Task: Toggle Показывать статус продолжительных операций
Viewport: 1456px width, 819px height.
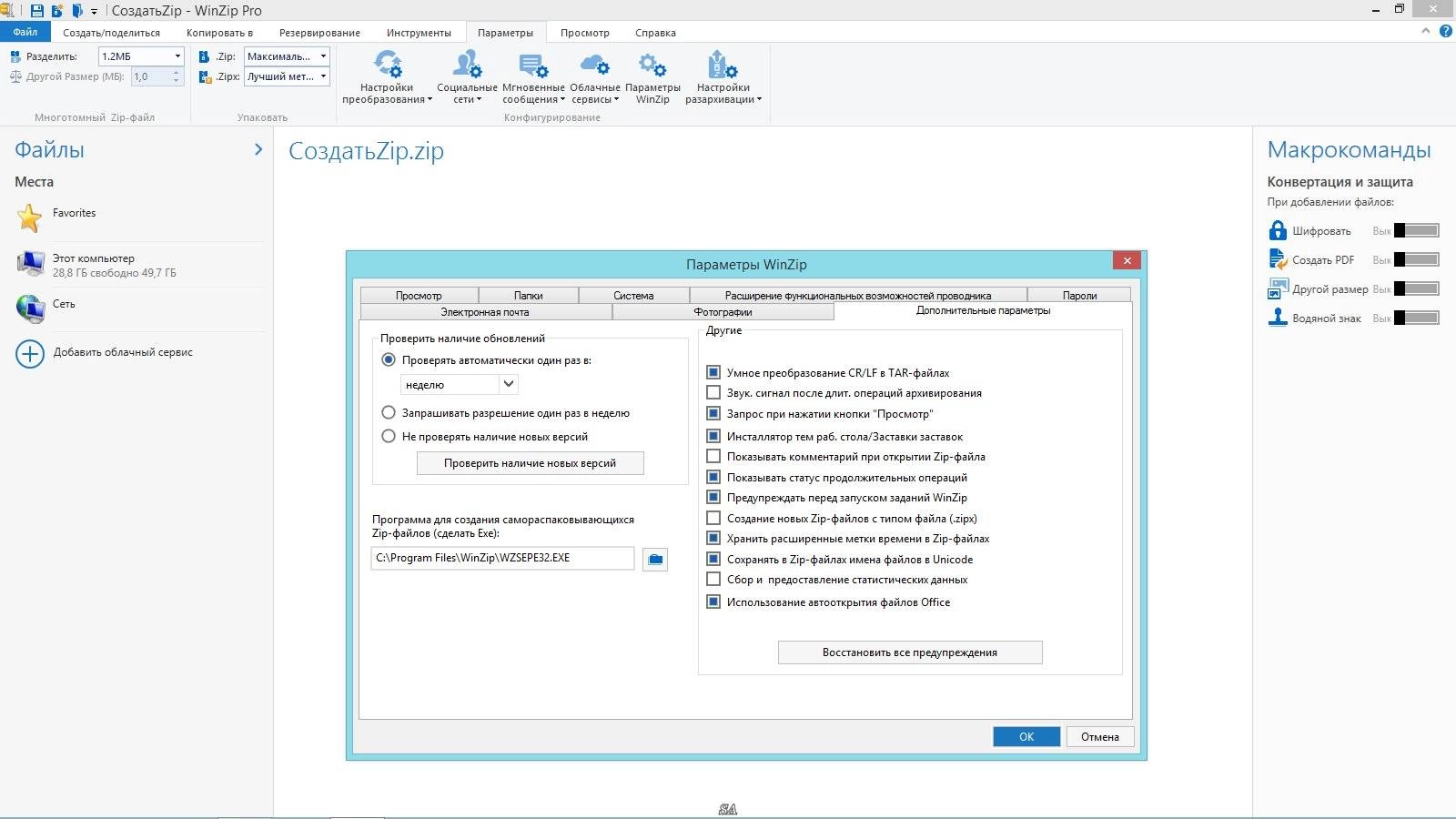Action: click(713, 477)
